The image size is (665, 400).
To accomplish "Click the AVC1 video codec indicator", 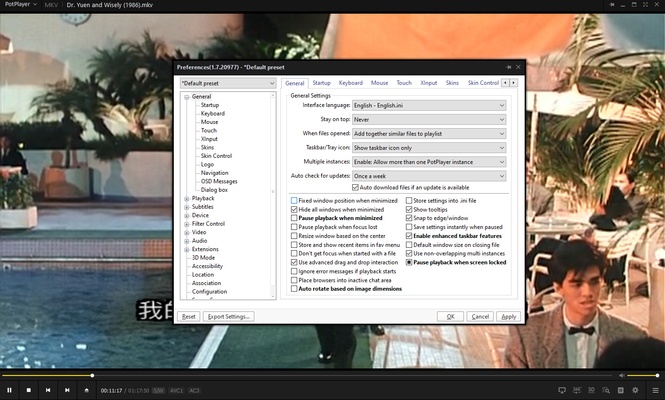I will pyautogui.click(x=176, y=391).
